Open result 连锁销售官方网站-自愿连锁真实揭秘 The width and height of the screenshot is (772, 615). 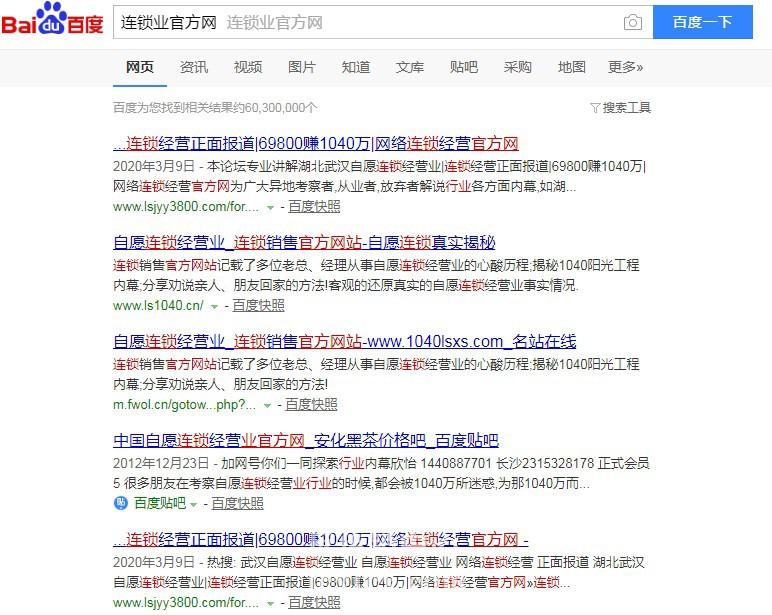pyautogui.click(x=304, y=242)
